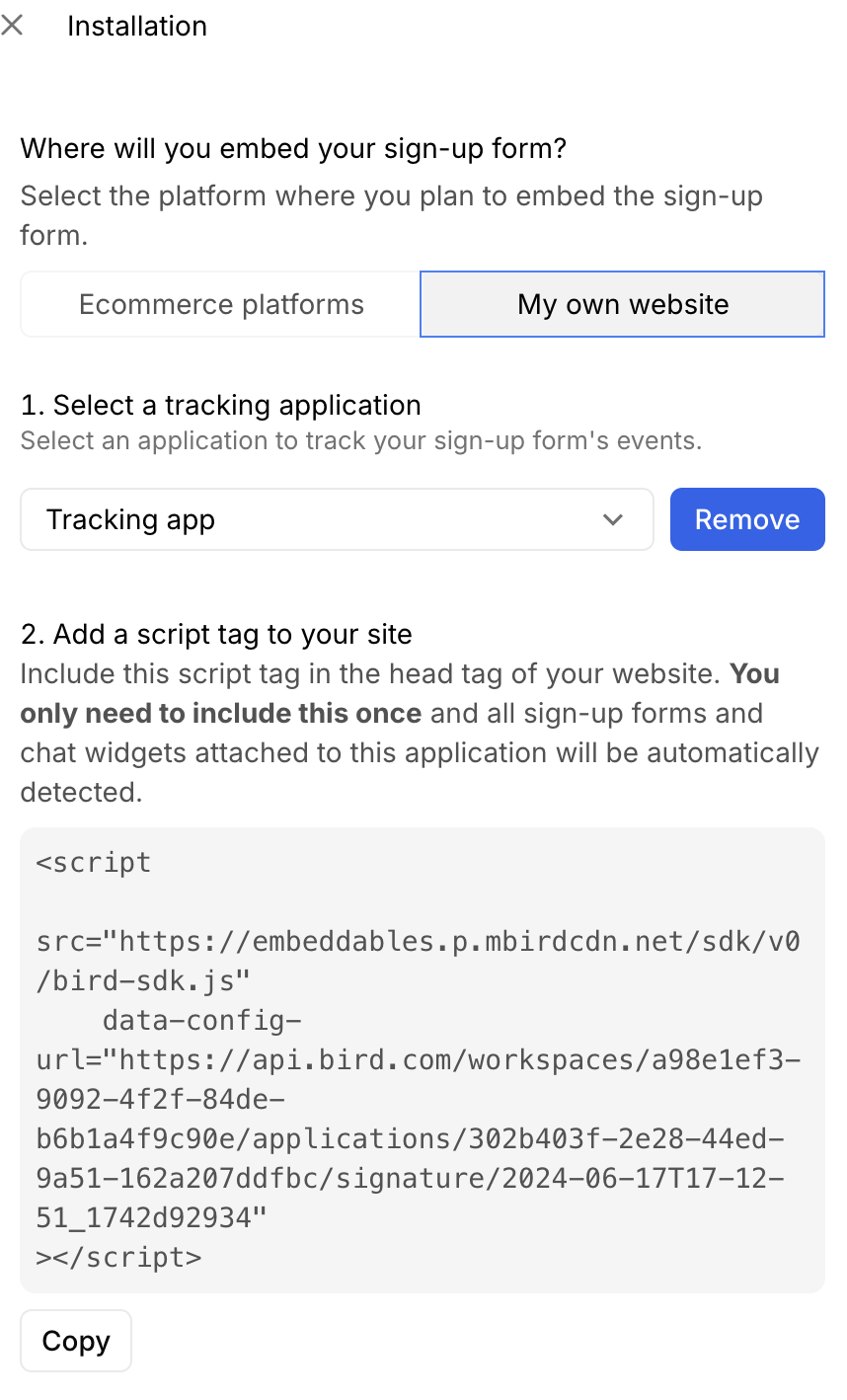This screenshot has height=1400, width=847.
Task: Click the '1. Select a tracking application' heading
Action: pos(221,405)
